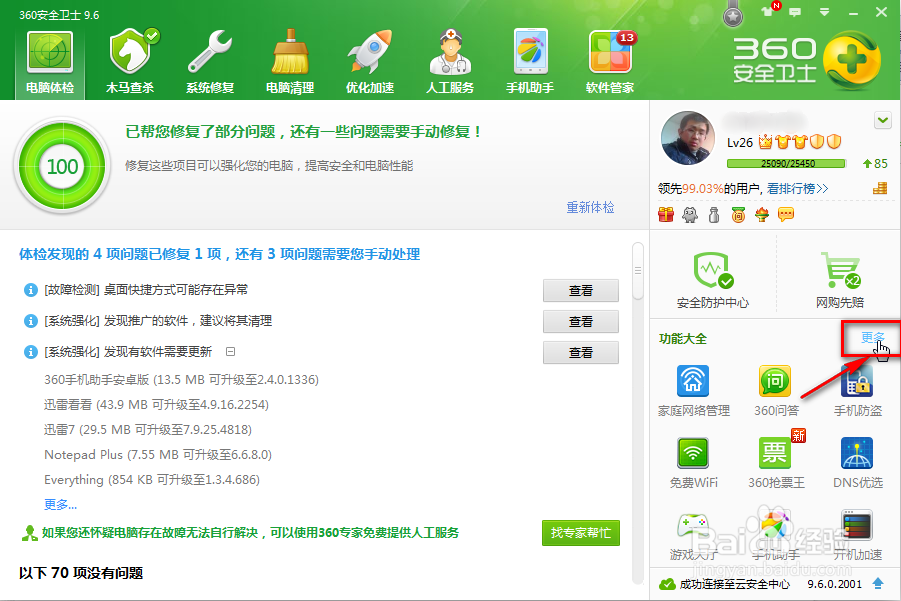The image size is (901, 601).
Task: Open 安全防护中心
Action: tap(713, 279)
